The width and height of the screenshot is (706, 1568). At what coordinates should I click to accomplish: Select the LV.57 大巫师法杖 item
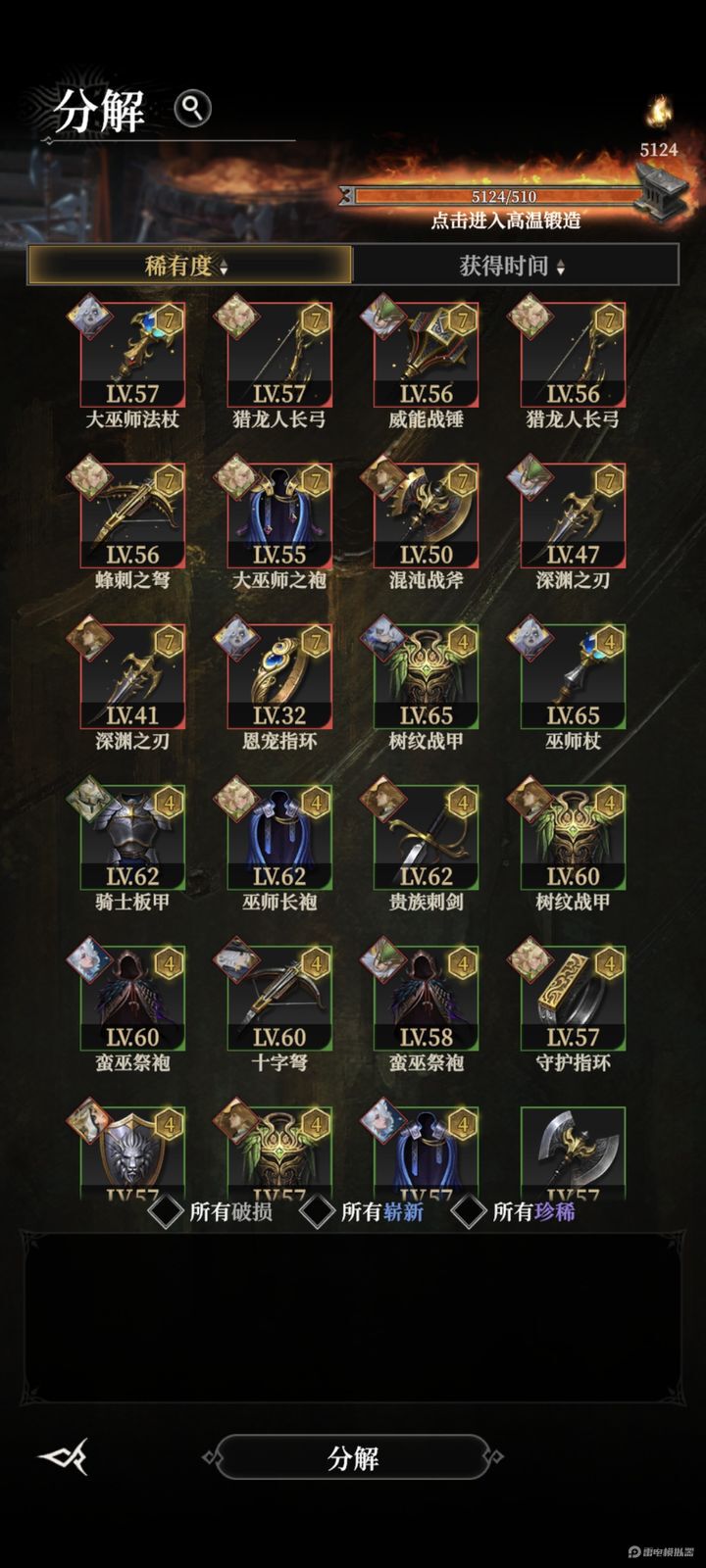pyautogui.click(x=132, y=355)
